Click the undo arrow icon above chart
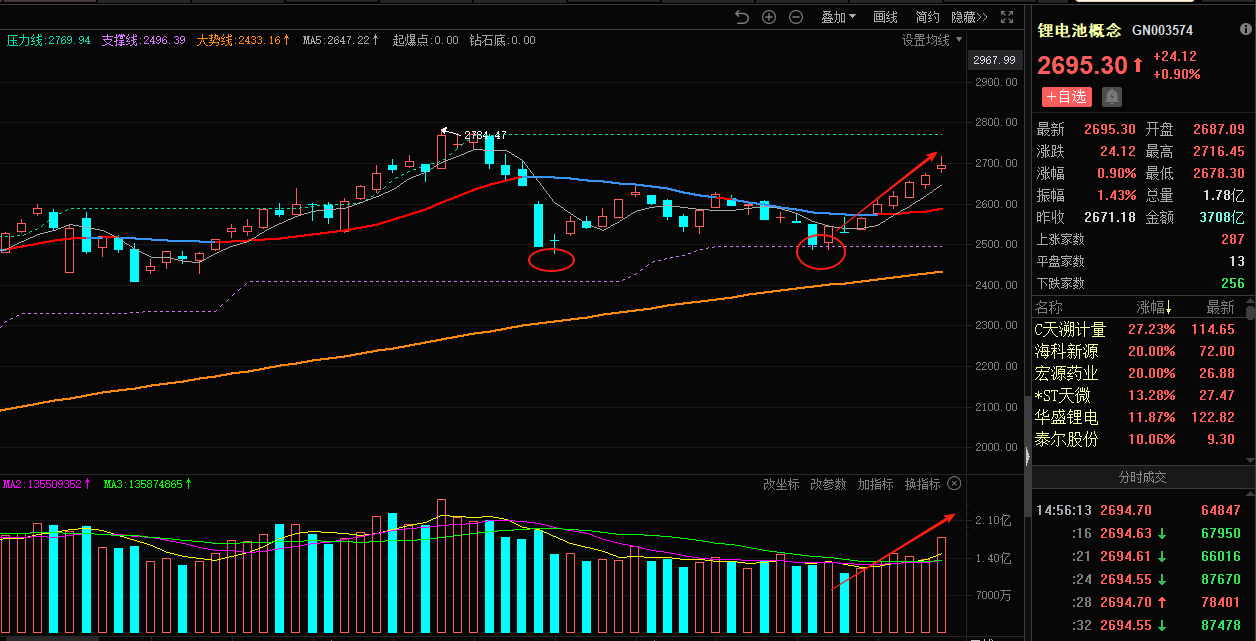 [x=741, y=17]
